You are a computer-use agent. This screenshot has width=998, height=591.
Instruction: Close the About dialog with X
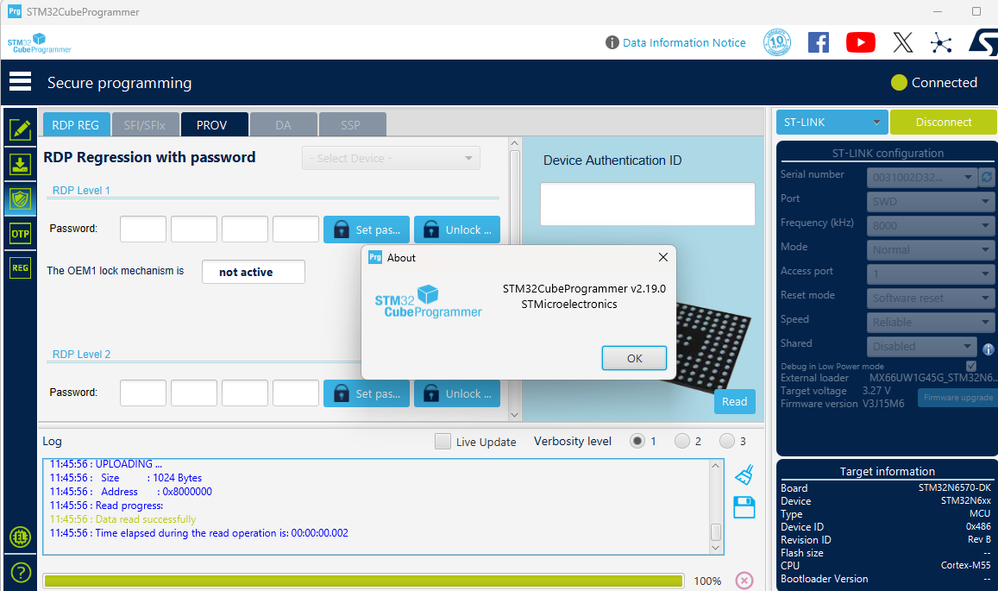[663, 257]
